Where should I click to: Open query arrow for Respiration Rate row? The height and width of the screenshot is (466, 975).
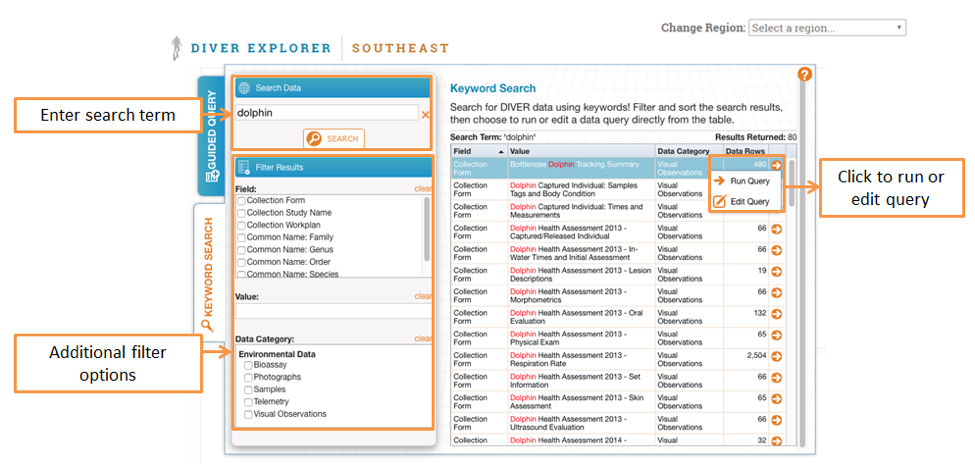776,356
